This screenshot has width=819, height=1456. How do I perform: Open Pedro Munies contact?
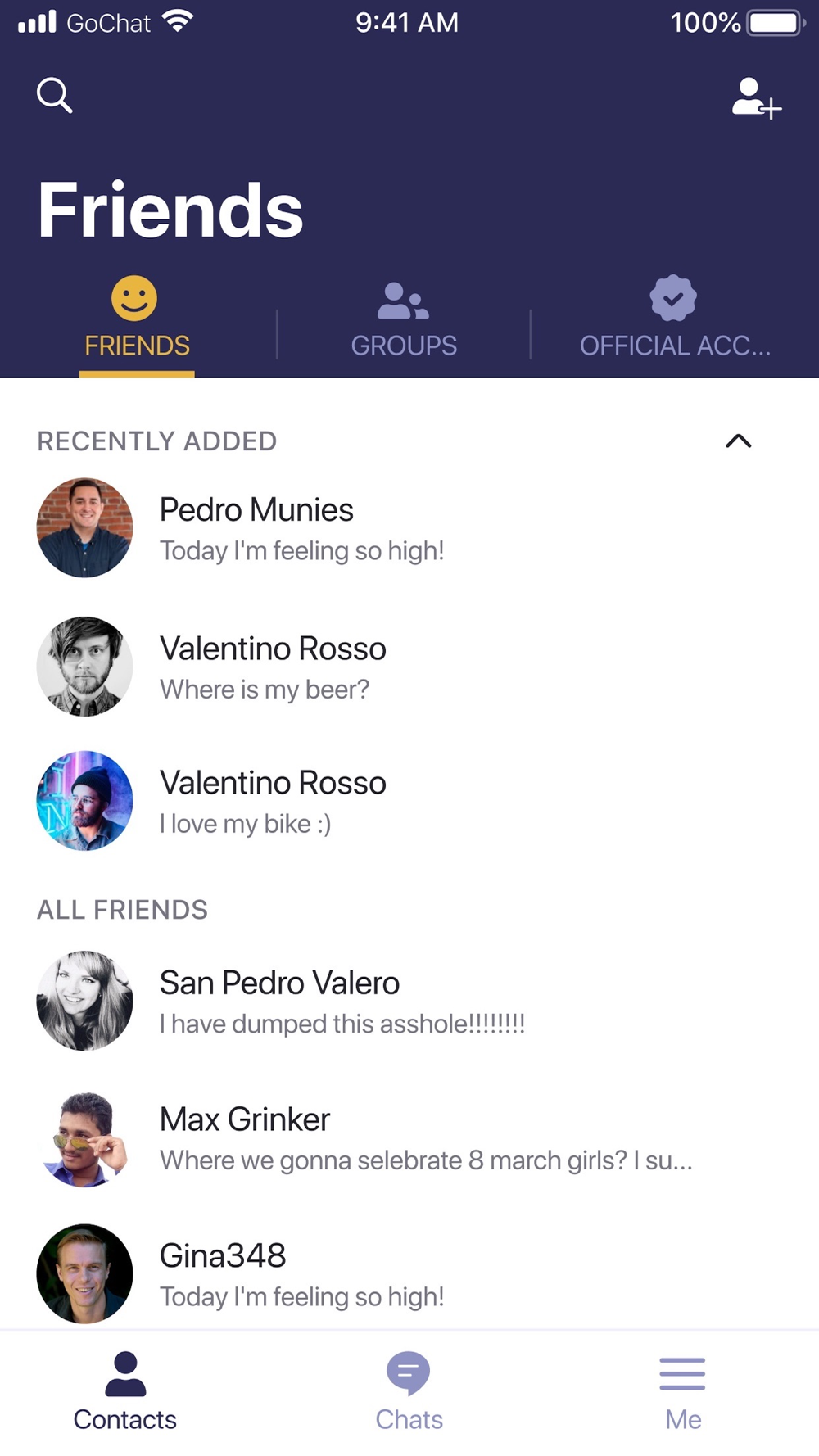click(409, 528)
